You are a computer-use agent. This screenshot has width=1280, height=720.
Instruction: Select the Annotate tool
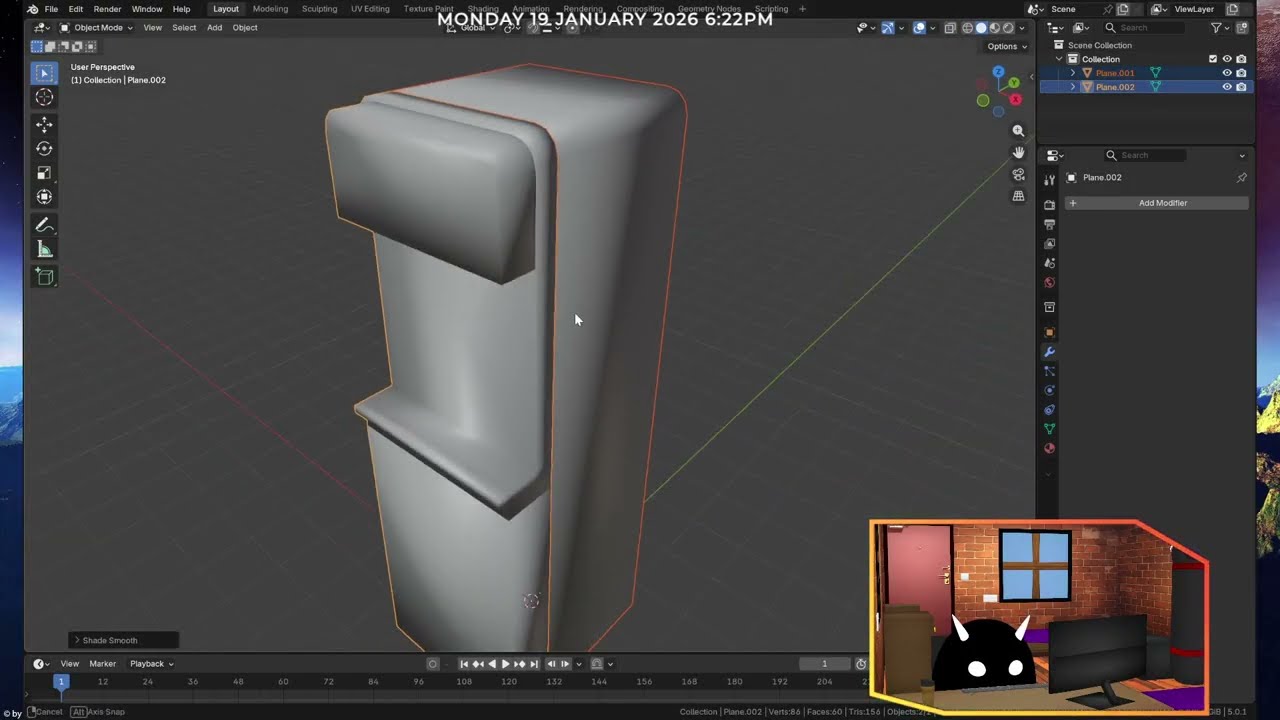click(44, 225)
